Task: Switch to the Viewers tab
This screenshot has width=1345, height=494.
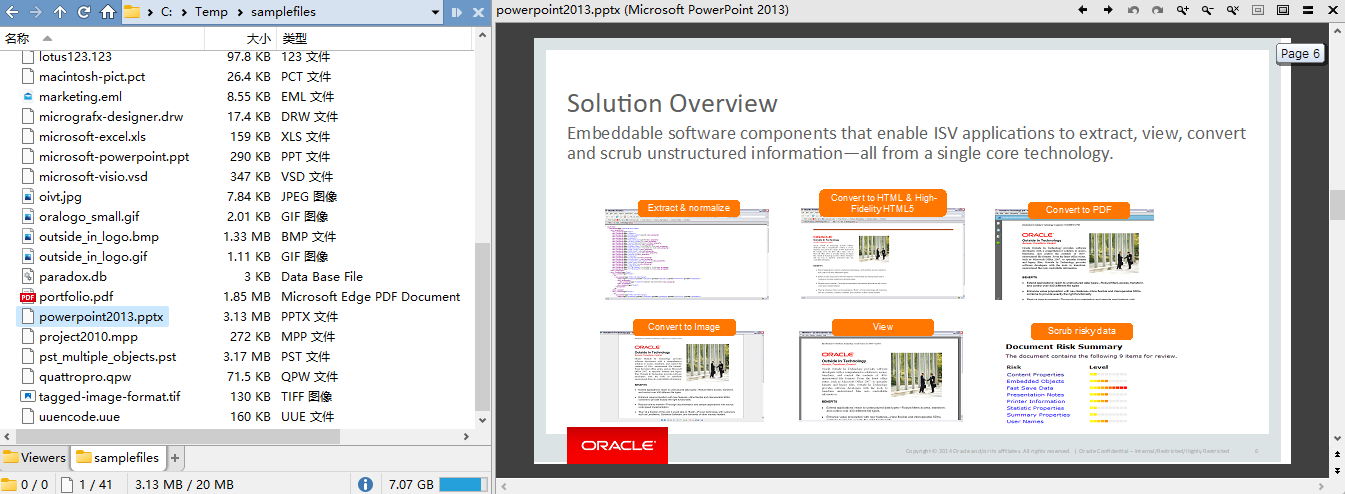Action: pos(34,458)
